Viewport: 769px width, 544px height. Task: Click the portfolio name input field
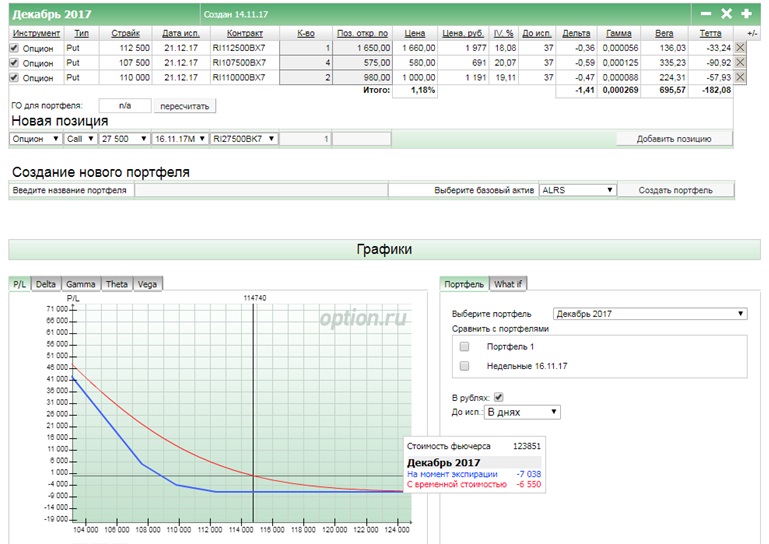click(260, 189)
